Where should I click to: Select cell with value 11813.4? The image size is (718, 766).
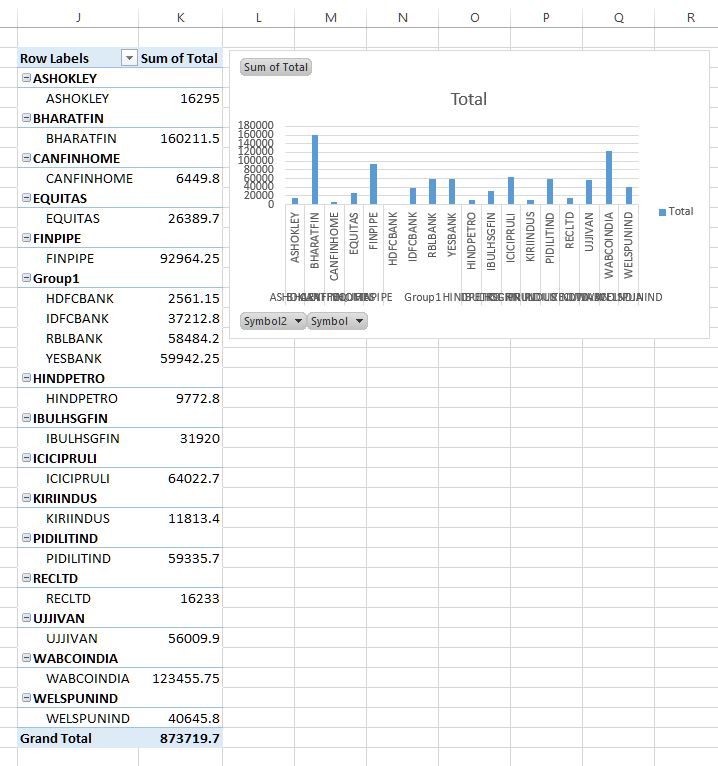pyautogui.click(x=180, y=519)
